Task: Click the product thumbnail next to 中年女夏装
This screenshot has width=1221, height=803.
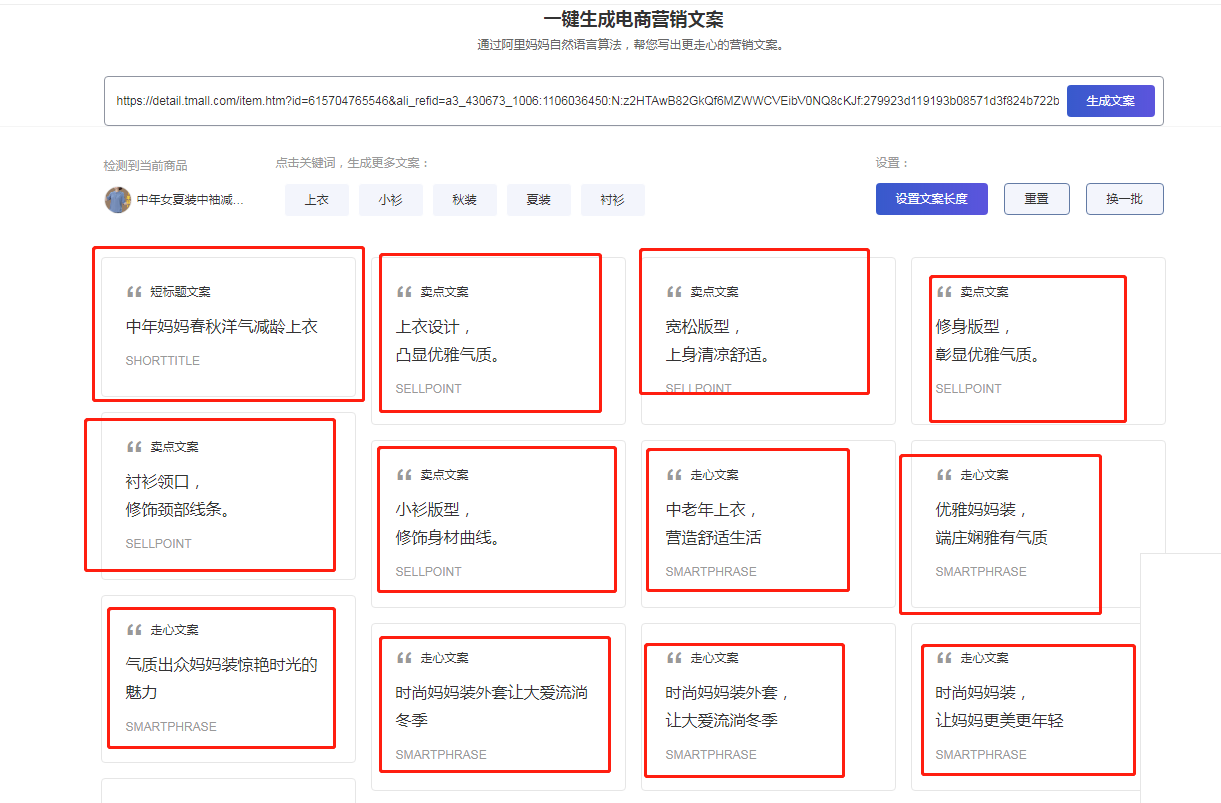Action: pos(117,199)
